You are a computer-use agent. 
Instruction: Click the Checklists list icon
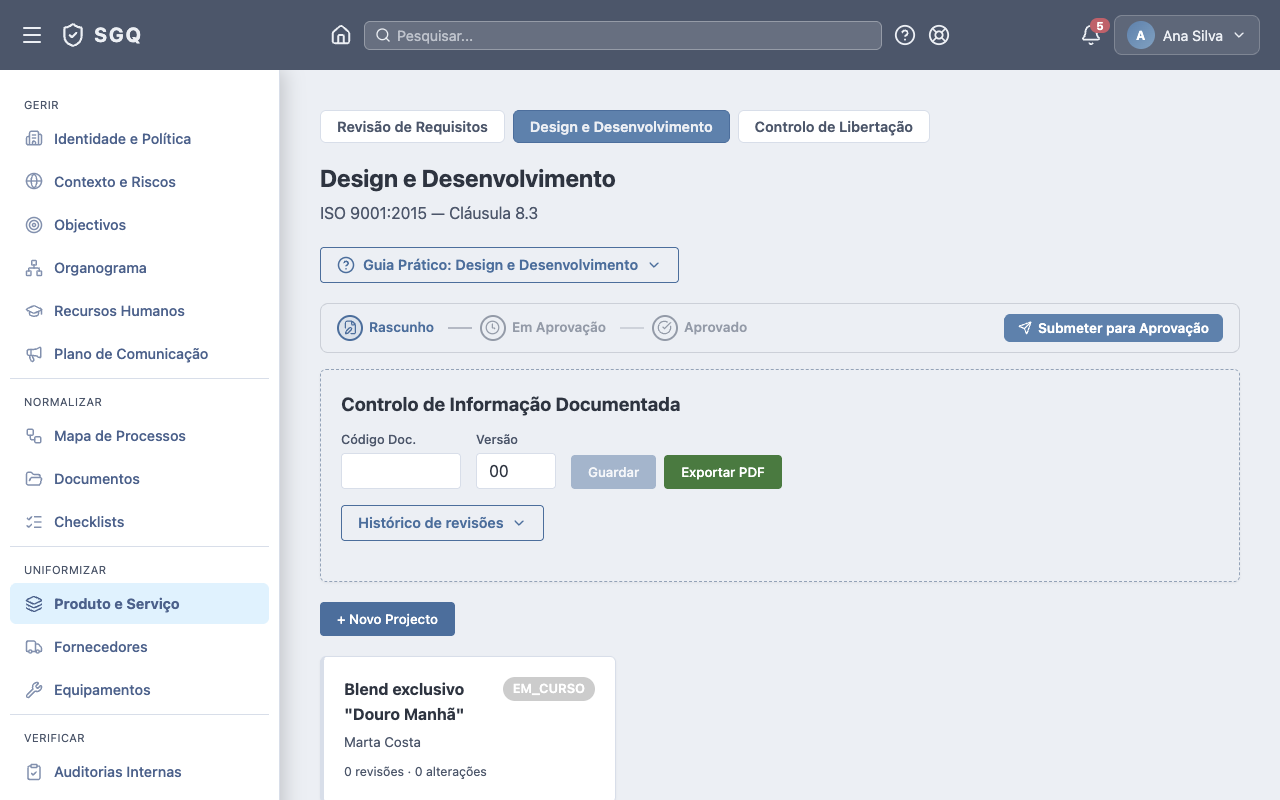[34, 522]
